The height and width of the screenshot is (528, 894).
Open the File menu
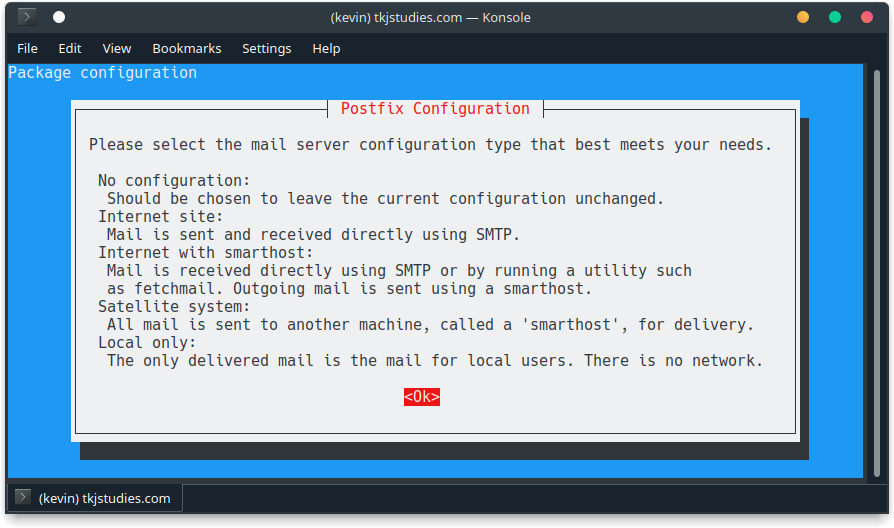point(27,48)
